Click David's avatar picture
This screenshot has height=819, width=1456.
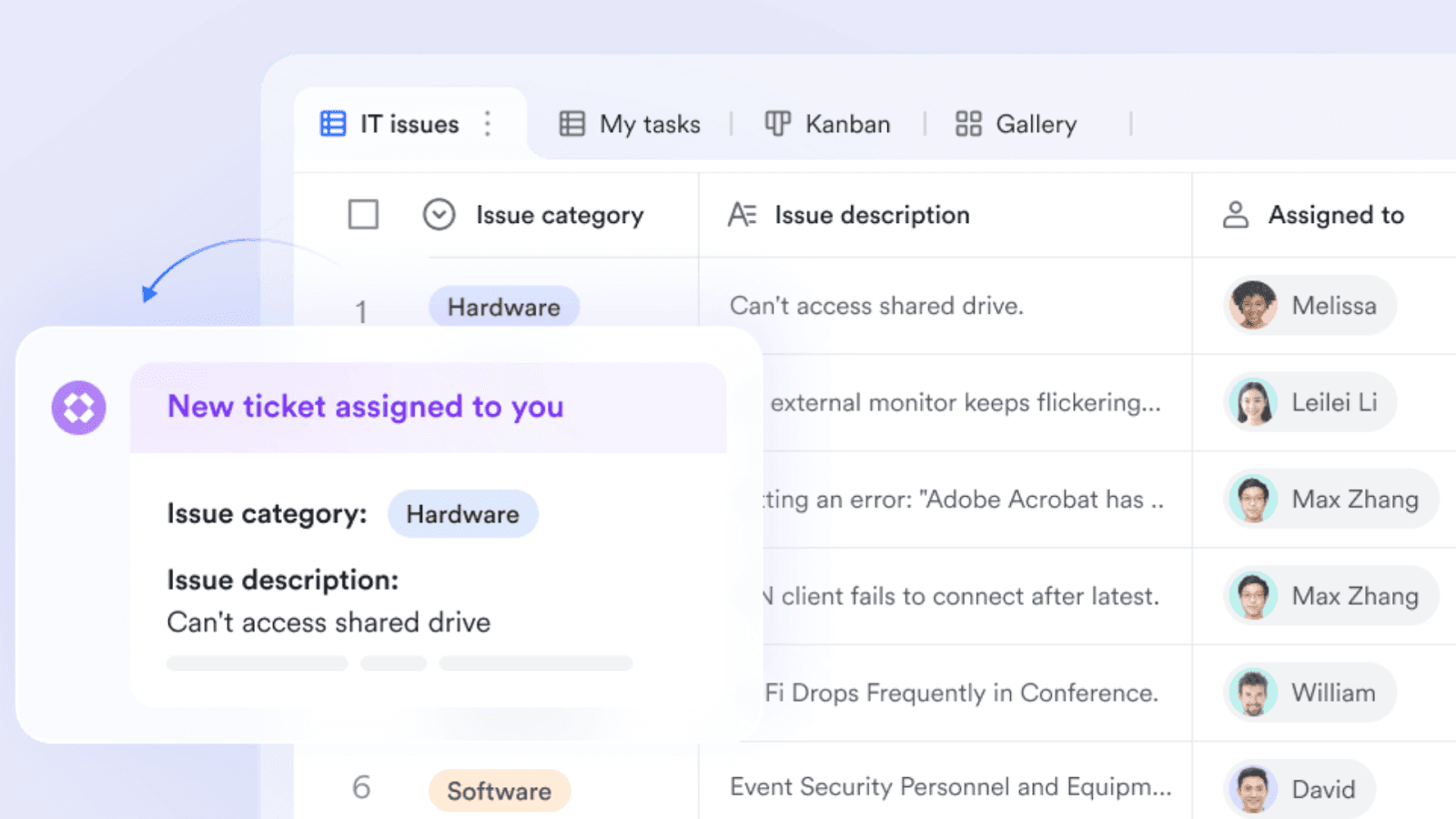click(x=1253, y=789)
